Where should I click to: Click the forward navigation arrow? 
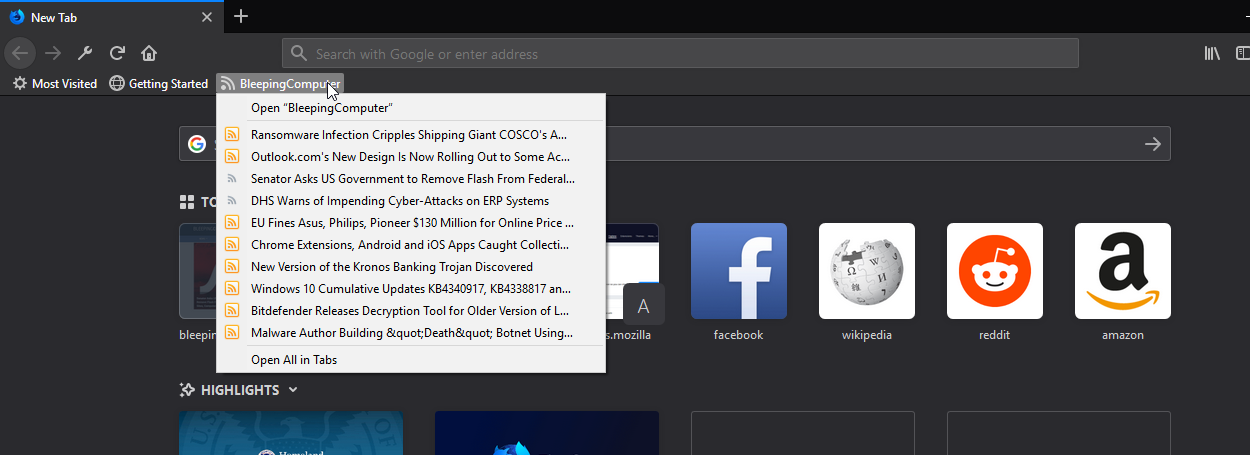click(53, 53)
